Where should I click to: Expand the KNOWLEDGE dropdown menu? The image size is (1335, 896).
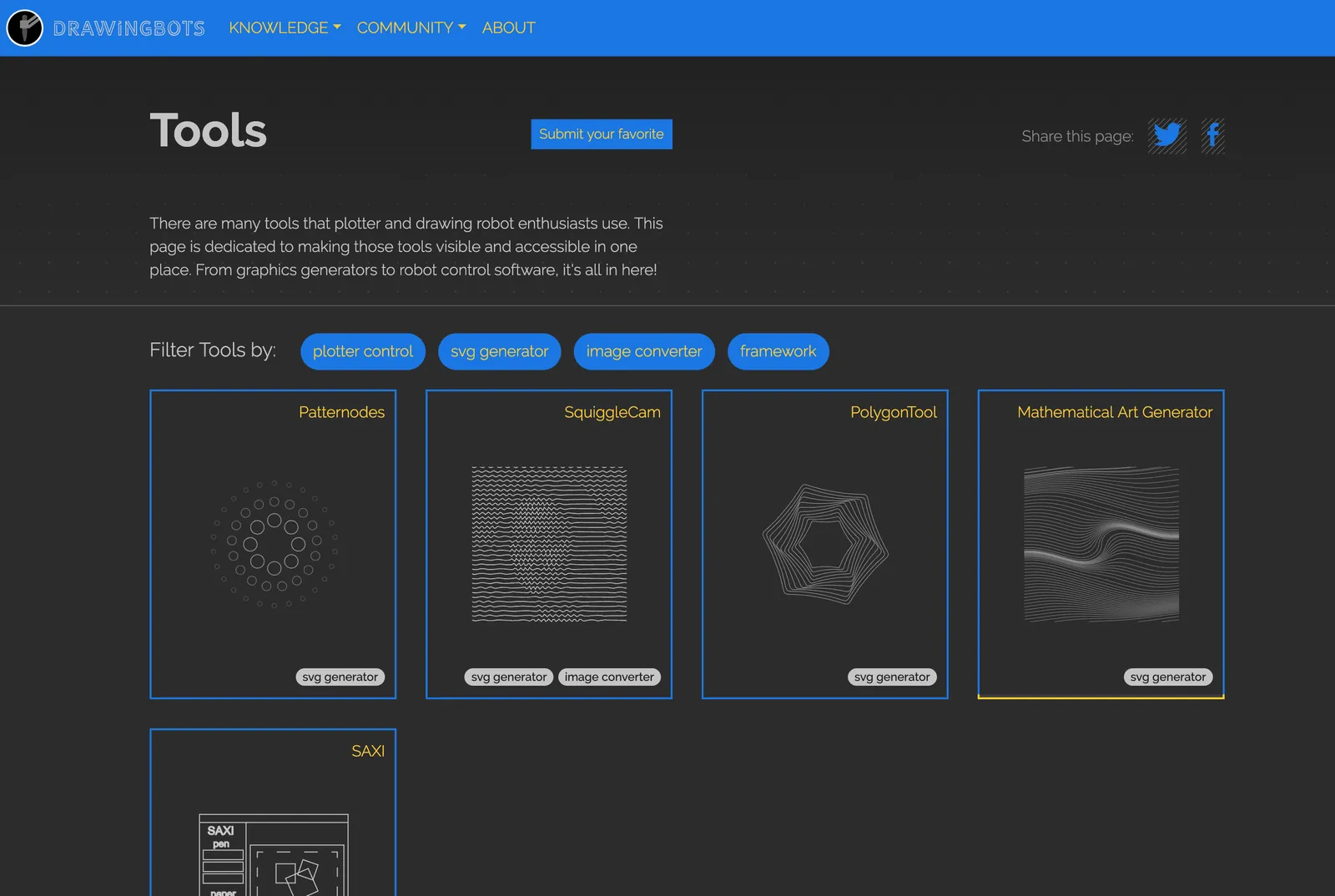click(285, 28)
